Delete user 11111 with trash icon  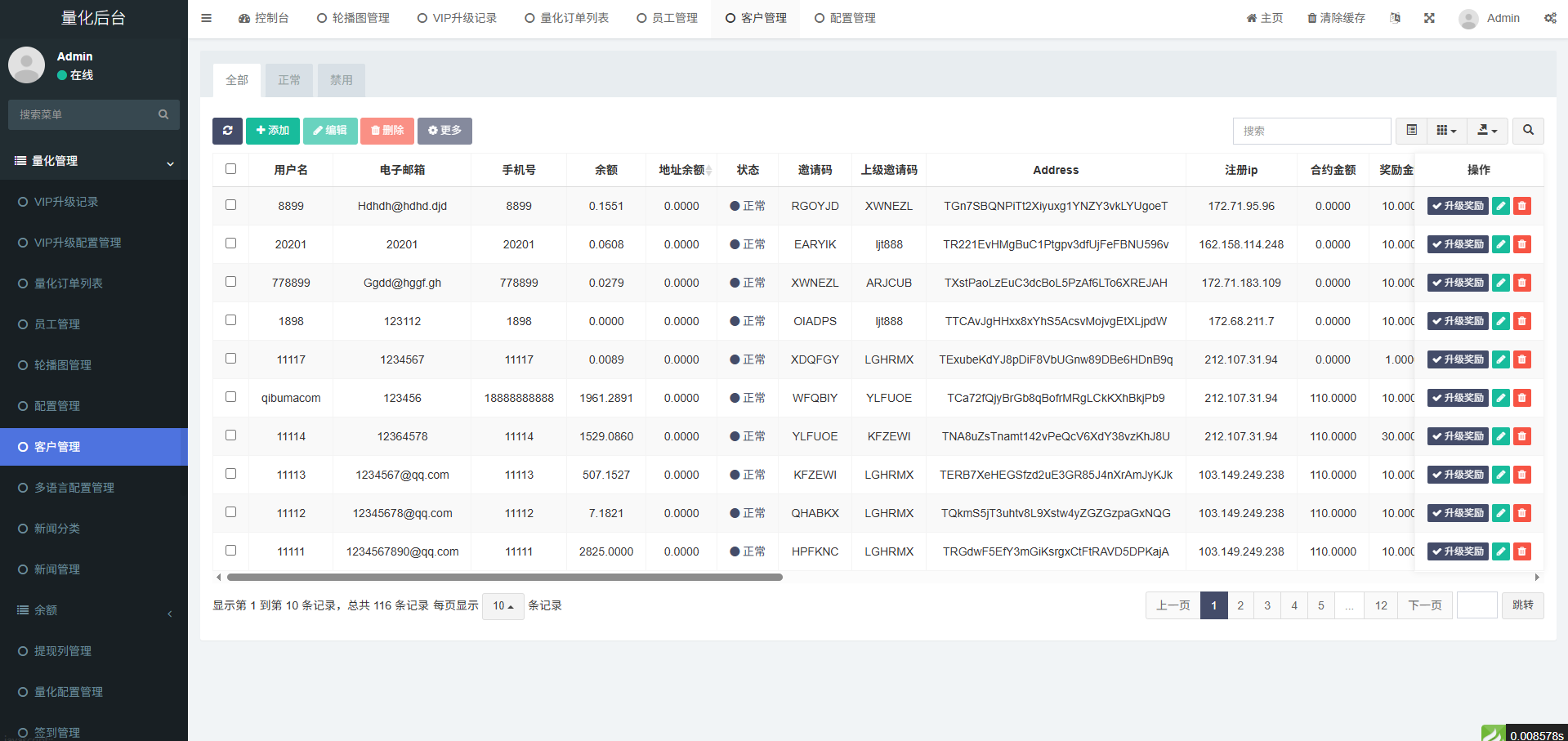pyautogui.click(x=1522, y=551)
